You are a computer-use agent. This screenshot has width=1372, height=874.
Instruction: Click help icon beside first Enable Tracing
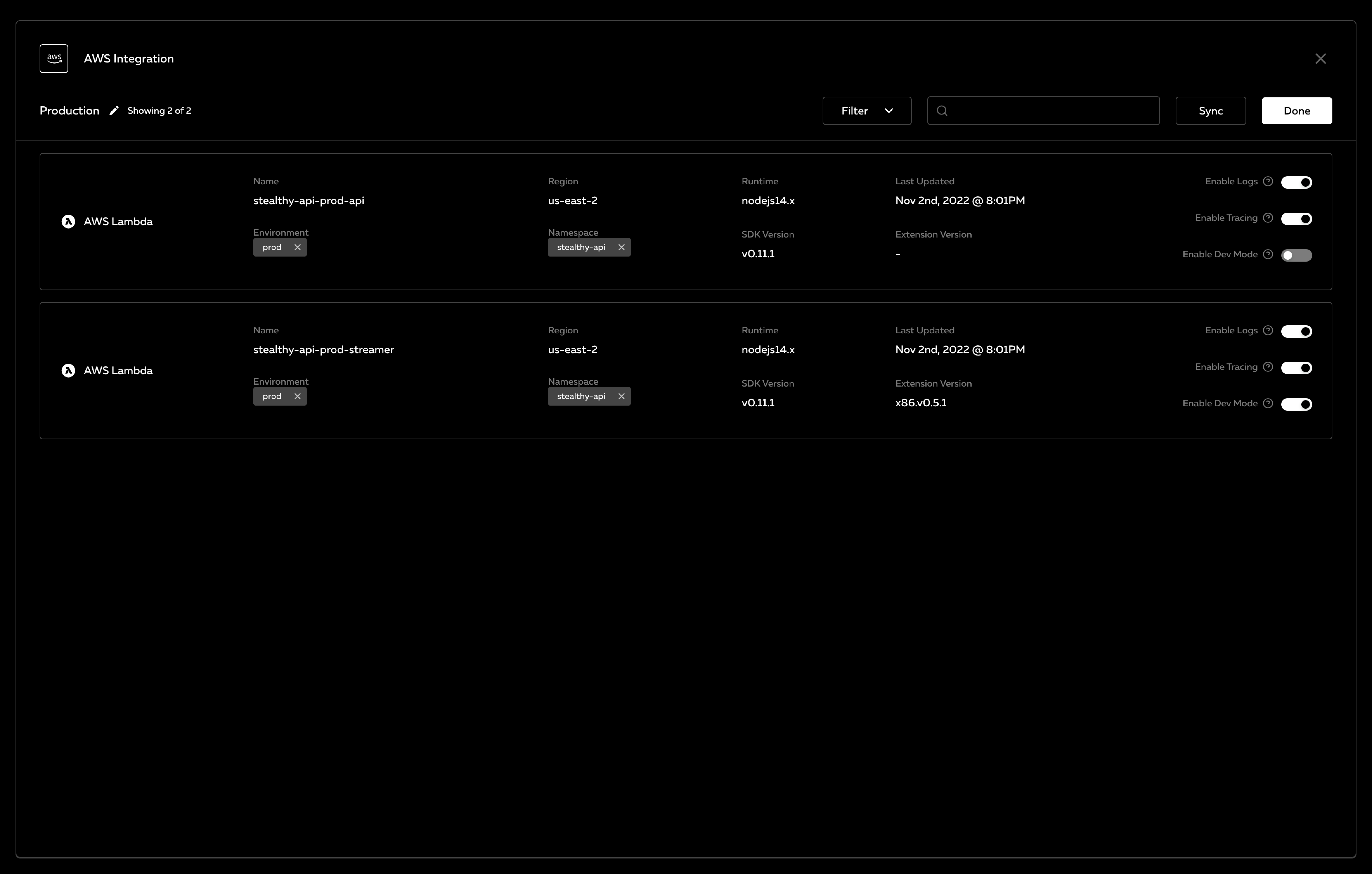(1268, 218)
